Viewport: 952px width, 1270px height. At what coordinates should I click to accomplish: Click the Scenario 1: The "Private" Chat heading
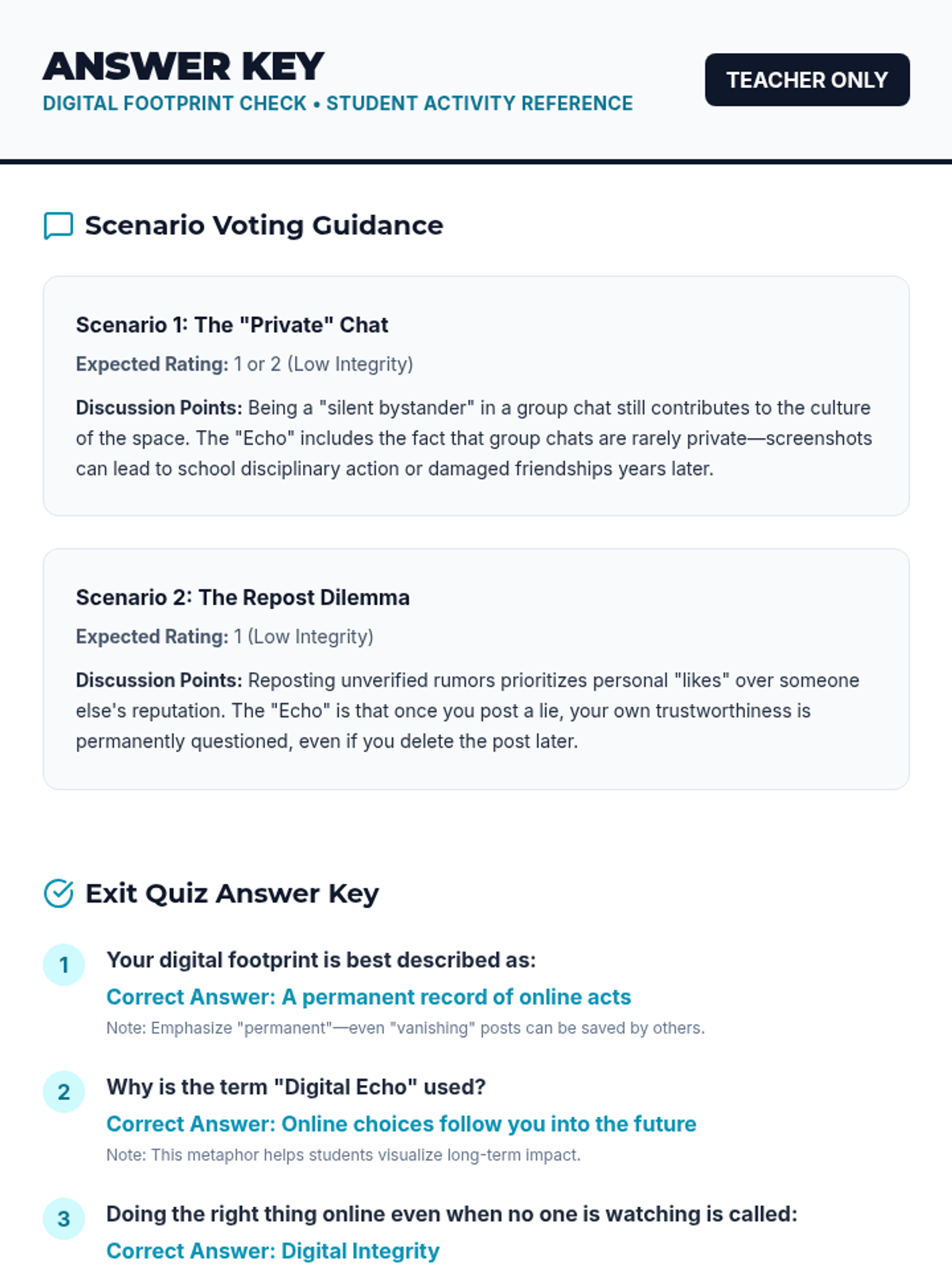click(232, 325)
